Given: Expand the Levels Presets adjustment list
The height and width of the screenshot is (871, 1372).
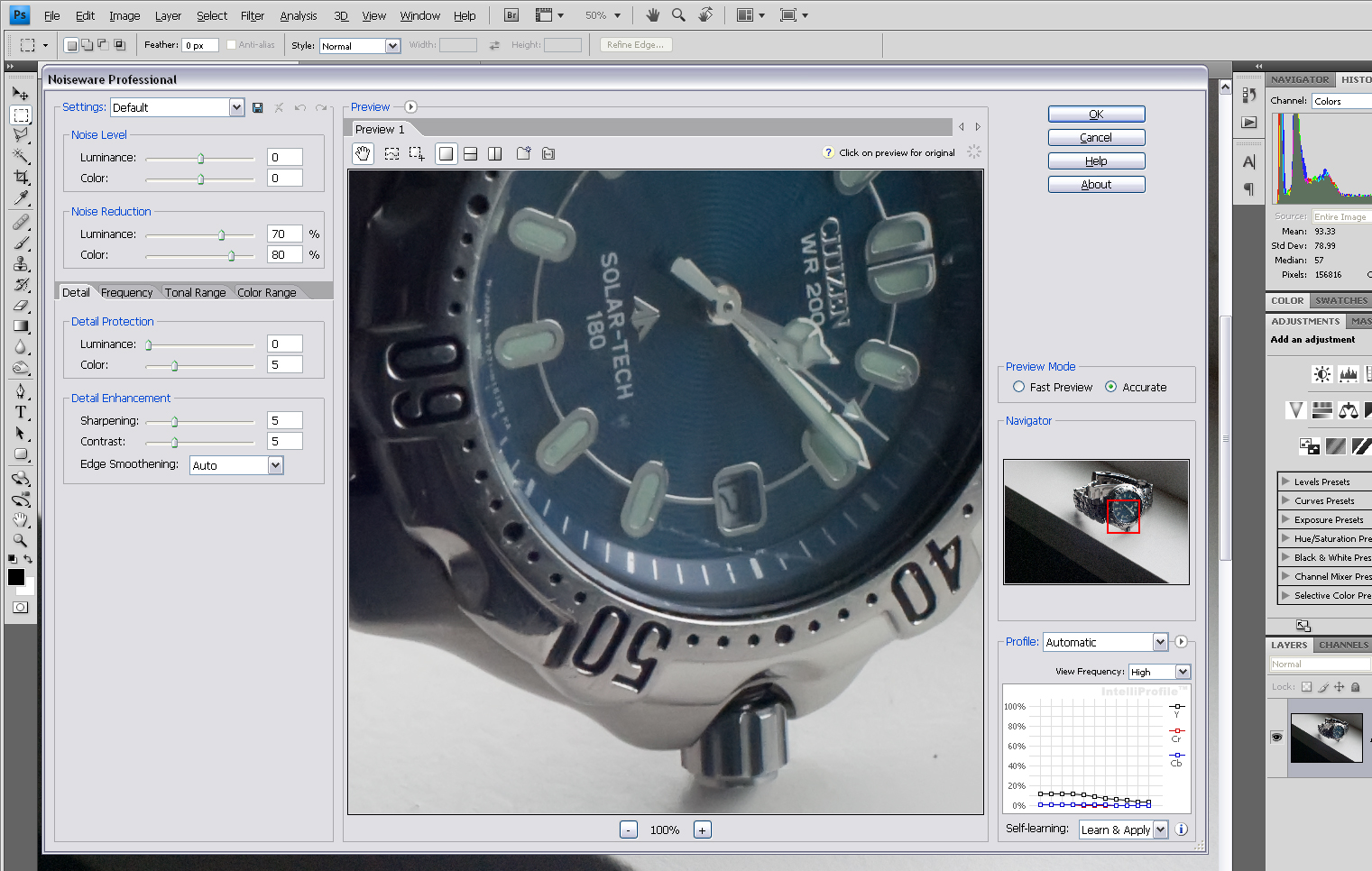Looking at the screenshot, I should 1285,481.
